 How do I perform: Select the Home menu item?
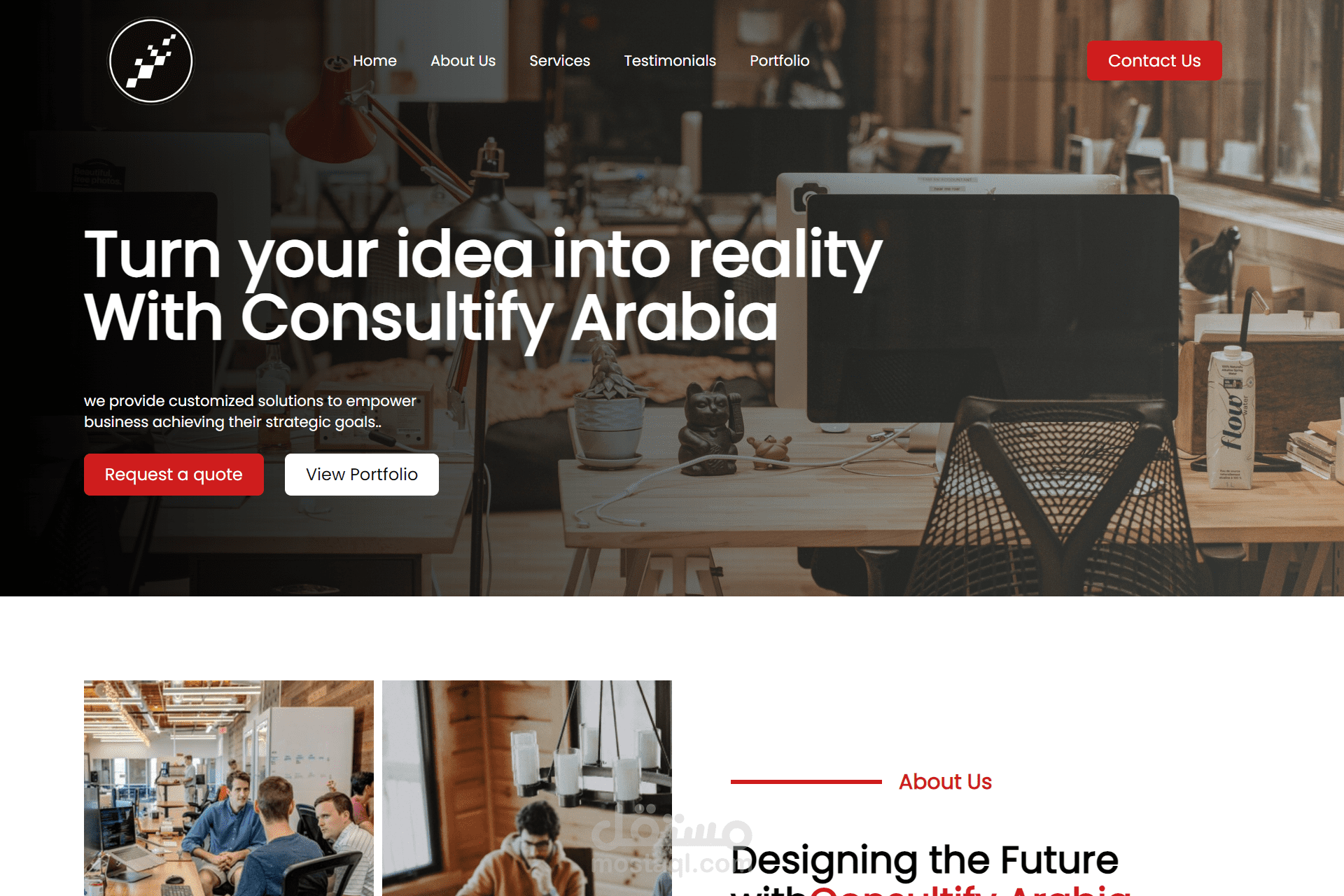[375, 61]
